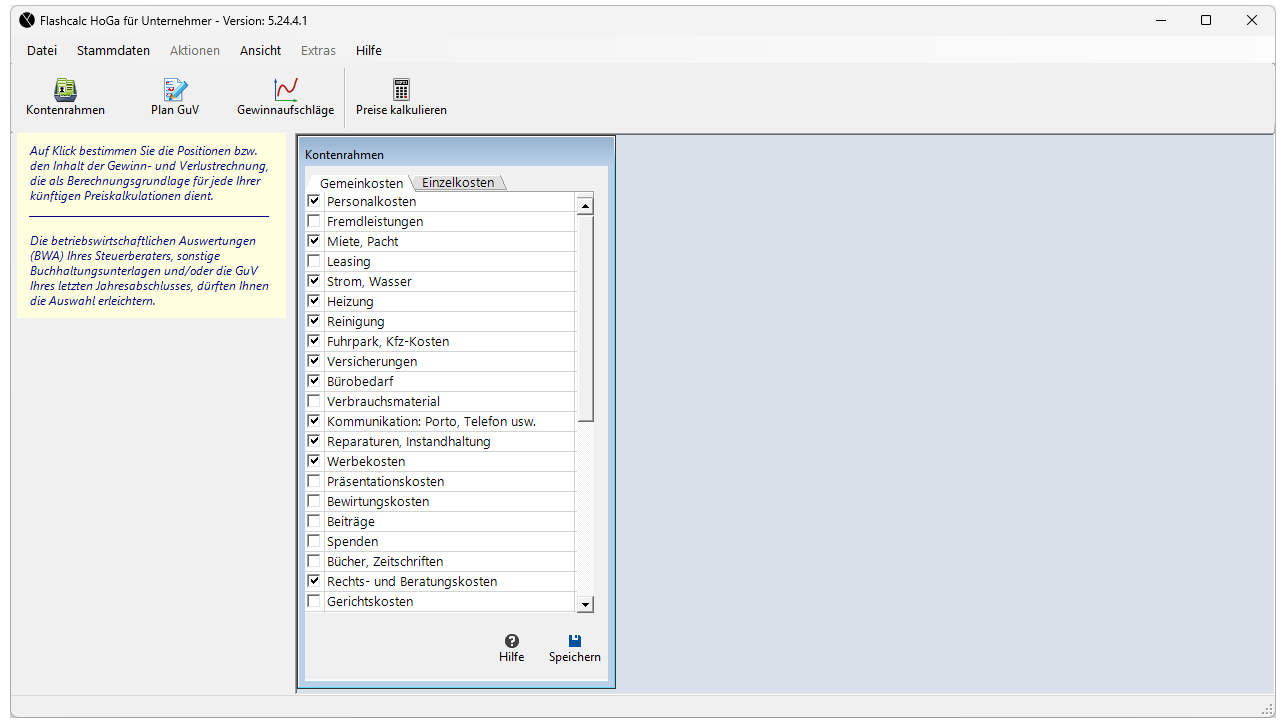Click the Plan GuV toolbar icon
Screen dimensions: 1286x723
point(175,90)
